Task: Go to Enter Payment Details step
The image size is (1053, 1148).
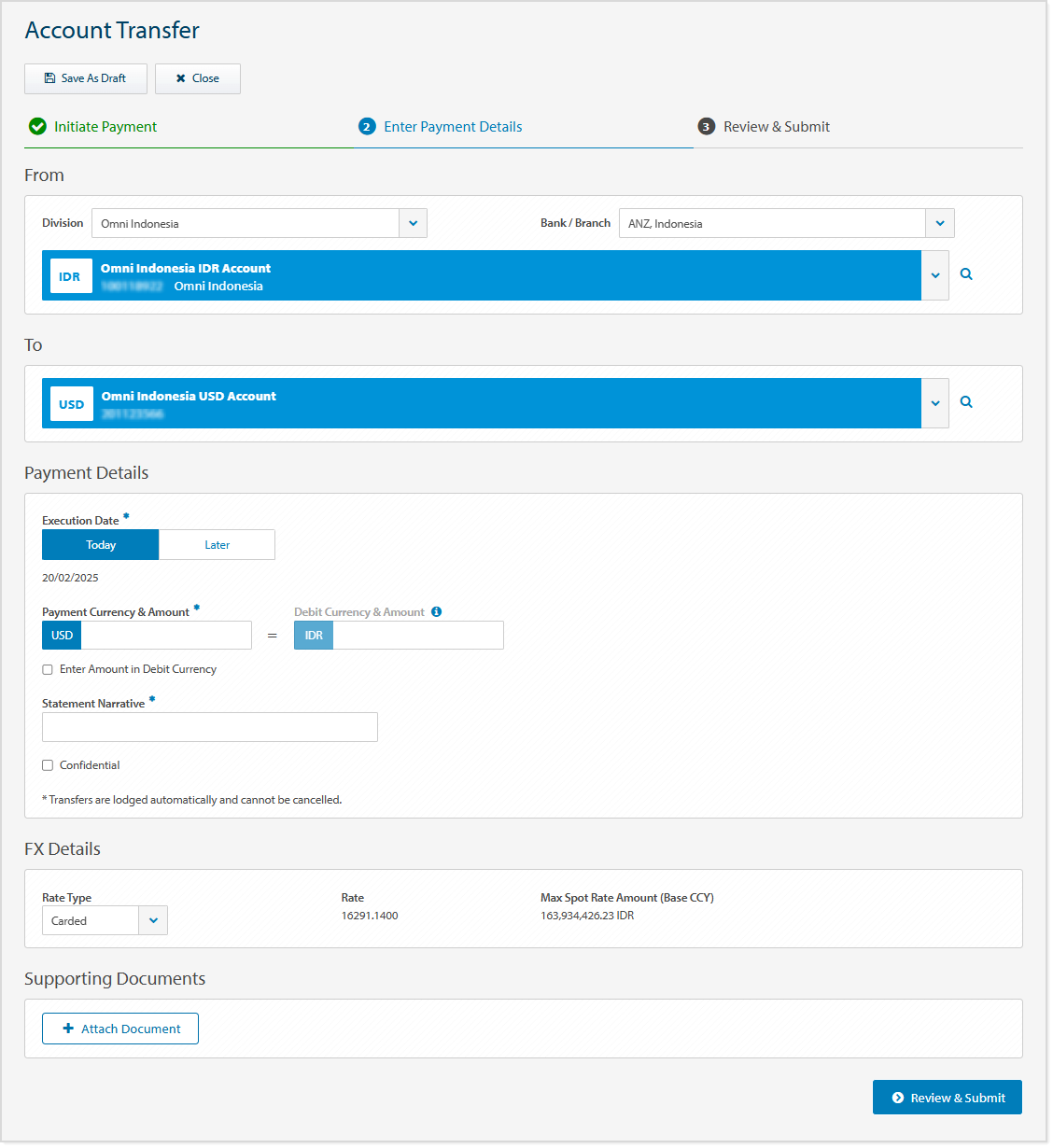Action: click(453, 127)
